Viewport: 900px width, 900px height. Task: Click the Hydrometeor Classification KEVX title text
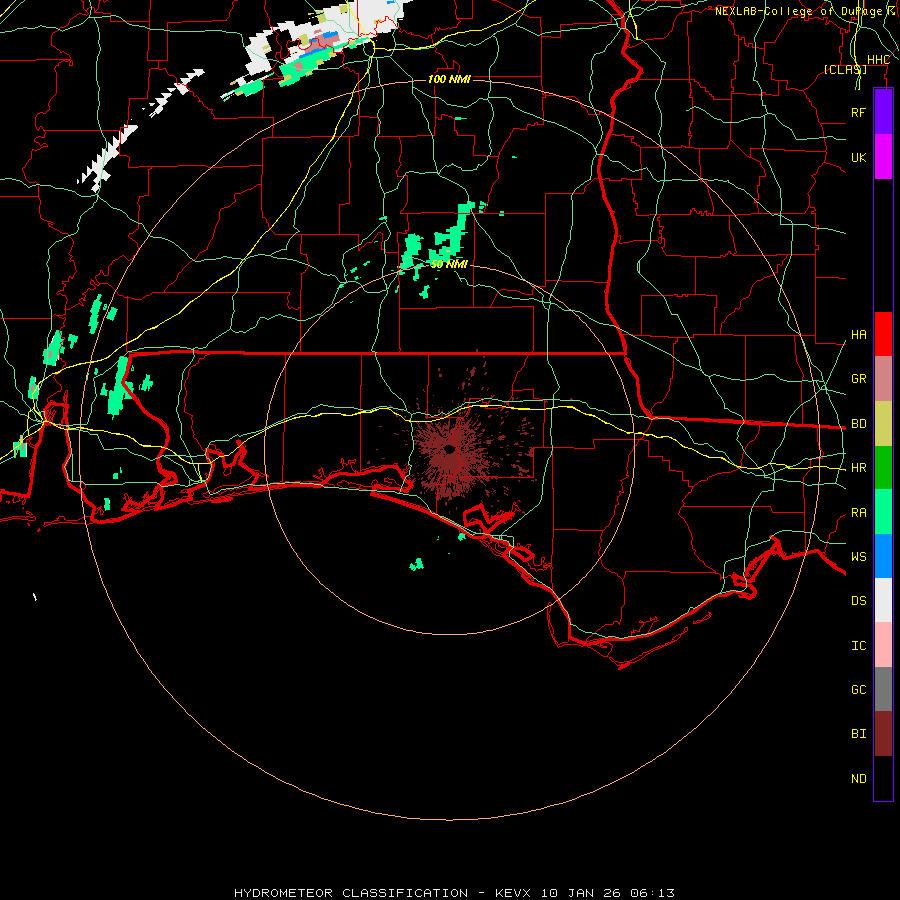454,893
